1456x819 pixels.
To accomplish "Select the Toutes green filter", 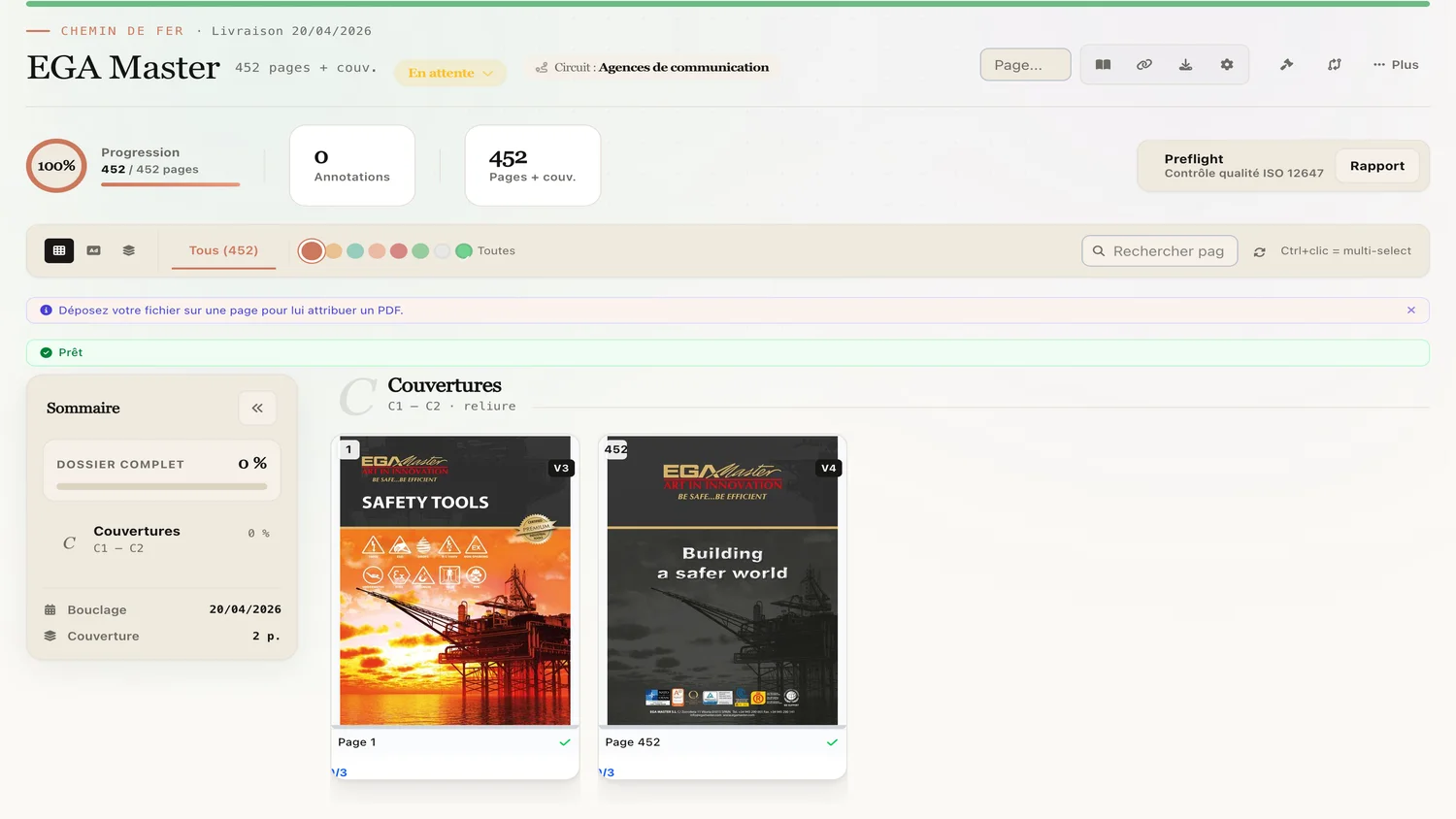I will click(x=464, y=251).
